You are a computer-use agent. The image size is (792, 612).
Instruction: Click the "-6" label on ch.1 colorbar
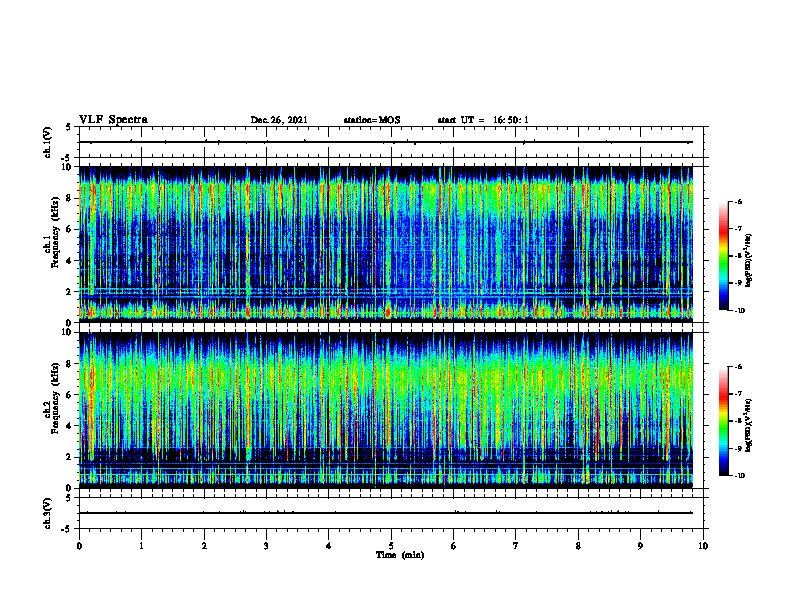click(x=738, y=201)
